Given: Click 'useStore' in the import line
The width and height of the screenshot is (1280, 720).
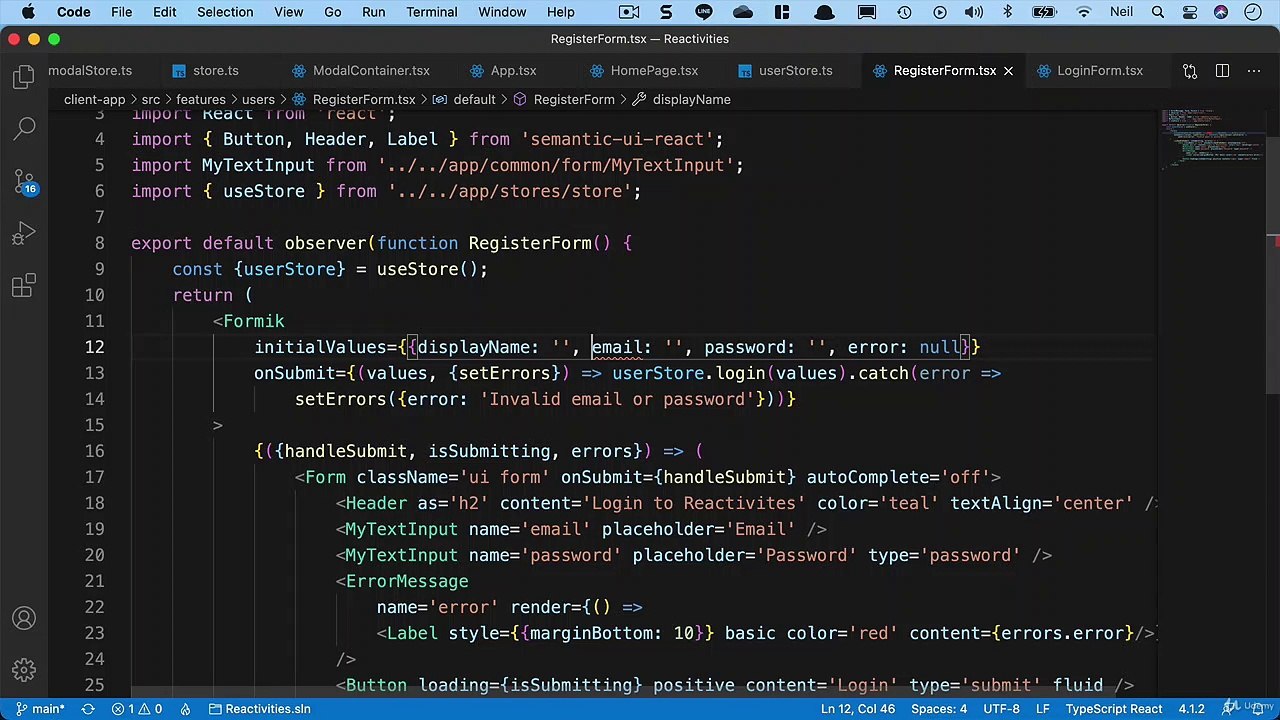Looking at the screenshot, I should 264,191.
